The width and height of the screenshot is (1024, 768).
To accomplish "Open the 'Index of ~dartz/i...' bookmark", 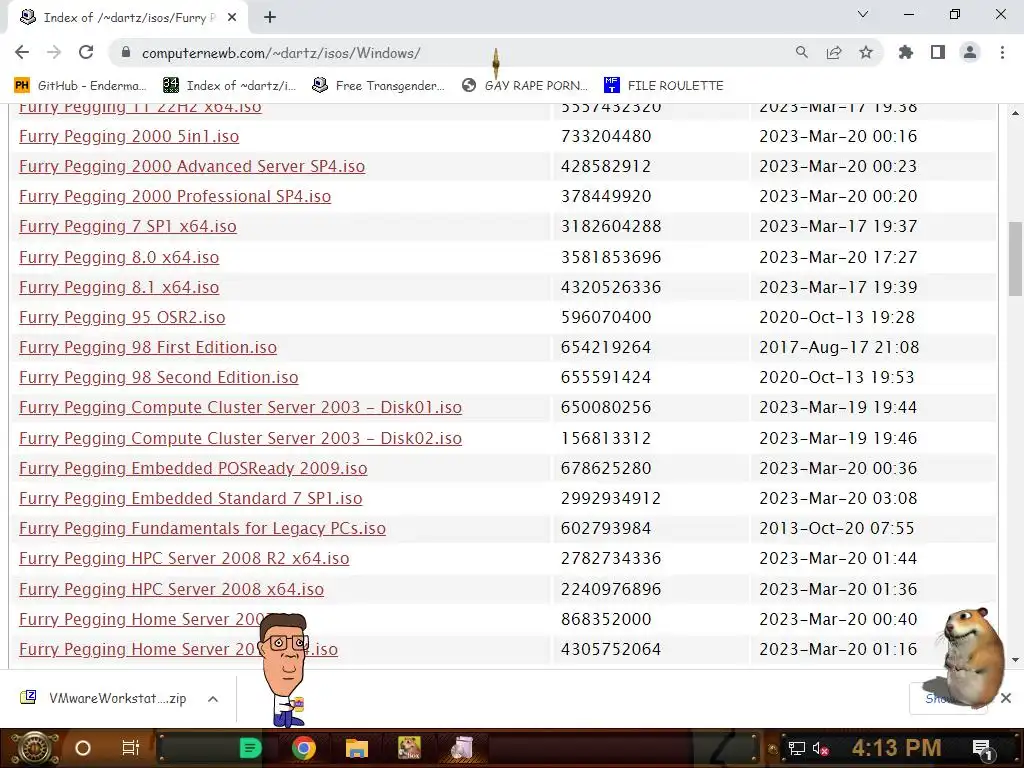I will click(229, 86).
